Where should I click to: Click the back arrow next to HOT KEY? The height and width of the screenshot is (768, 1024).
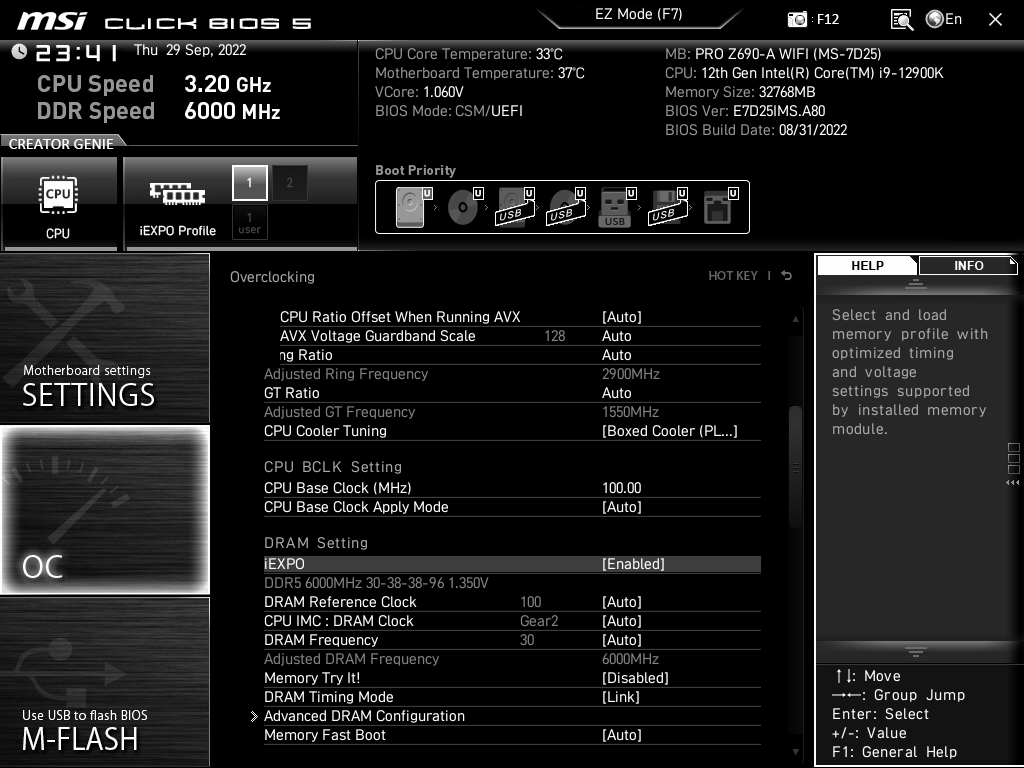pyautogui.click(x=787, y=276)
